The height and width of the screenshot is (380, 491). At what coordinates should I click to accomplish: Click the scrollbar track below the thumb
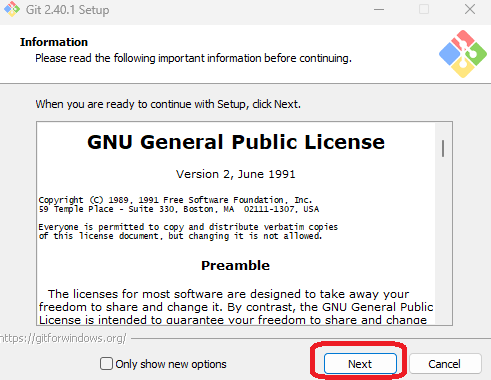(x=443, y=240)
